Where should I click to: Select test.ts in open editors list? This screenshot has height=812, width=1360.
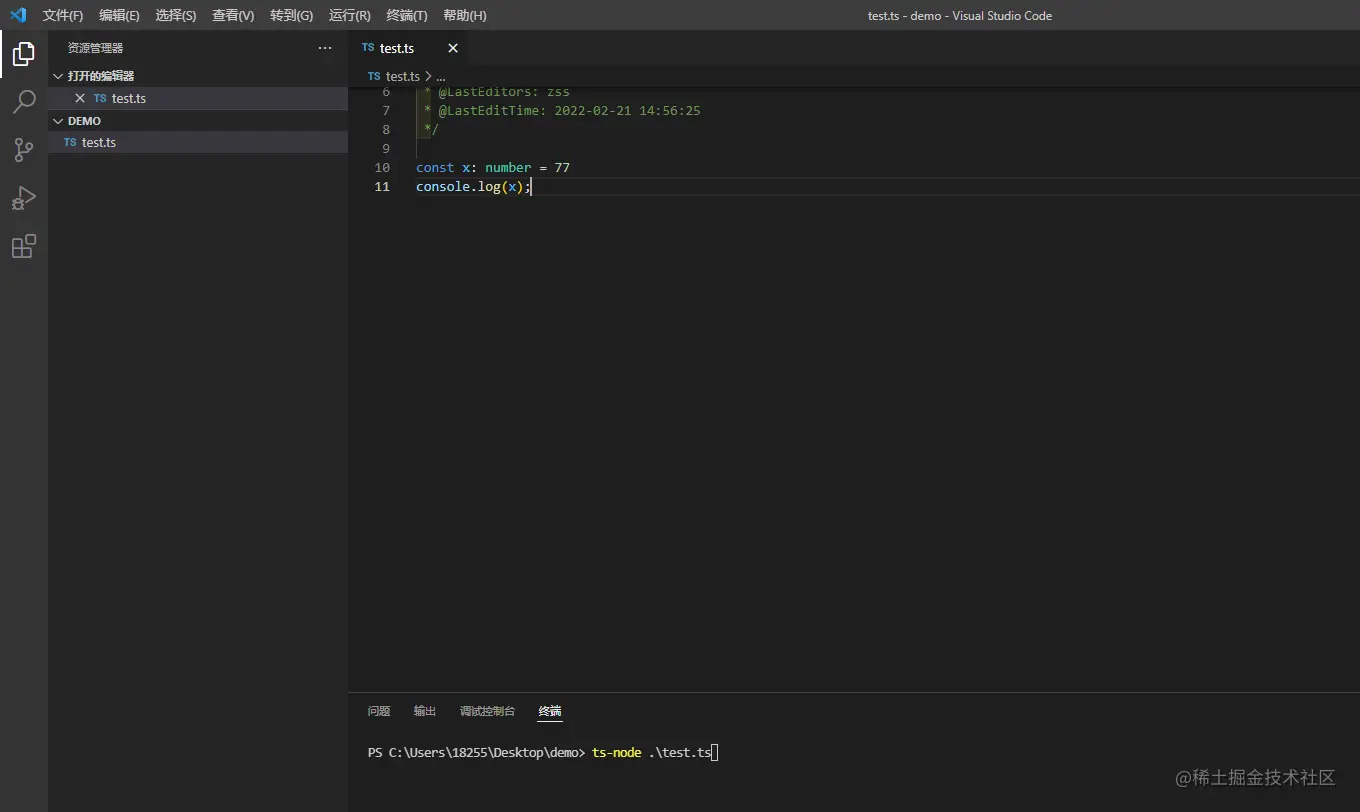pos(198,98)
